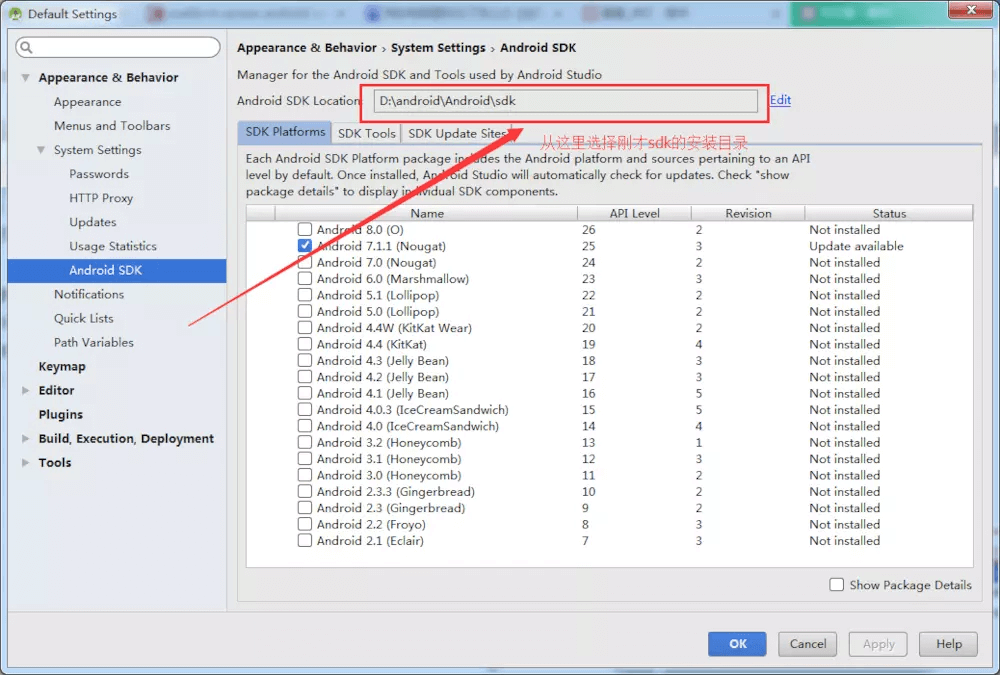
Task: Select the Android 2.2 (Froyo) row
Action: click(x=610, y=524)
